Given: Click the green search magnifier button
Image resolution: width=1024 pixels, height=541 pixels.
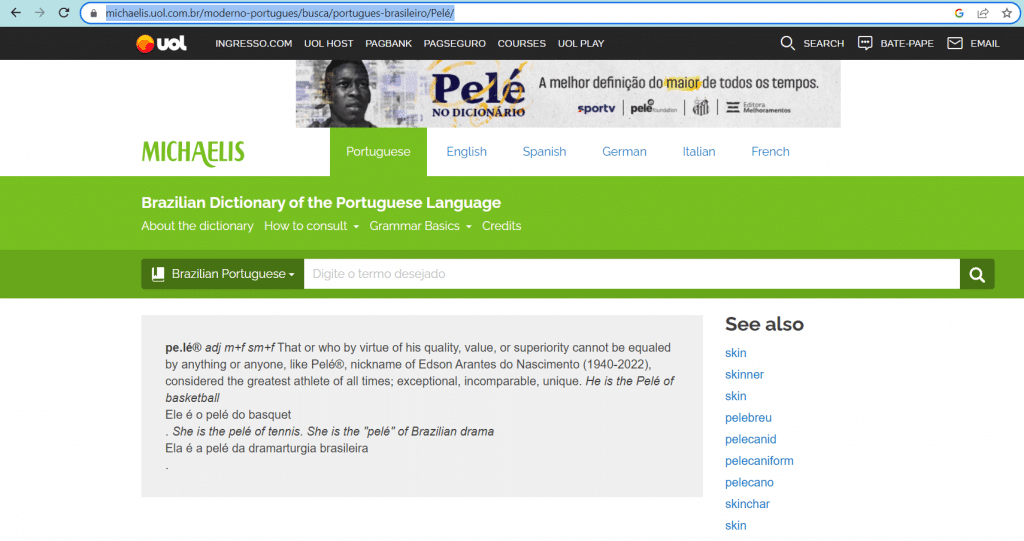Looking at the screenshot, I should [977, 274].
